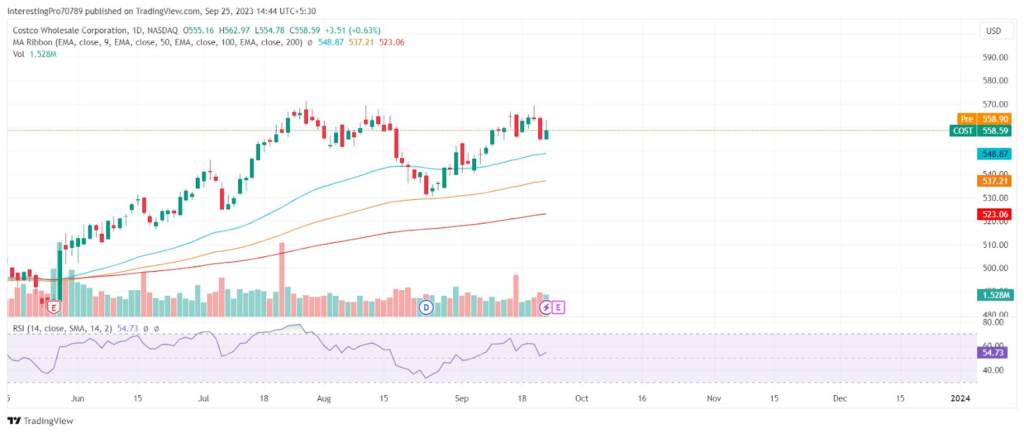Viewport: 1024px width, 433px height.
Task: Click the +3.51 (+0.63%) change value
Action: 353,30
